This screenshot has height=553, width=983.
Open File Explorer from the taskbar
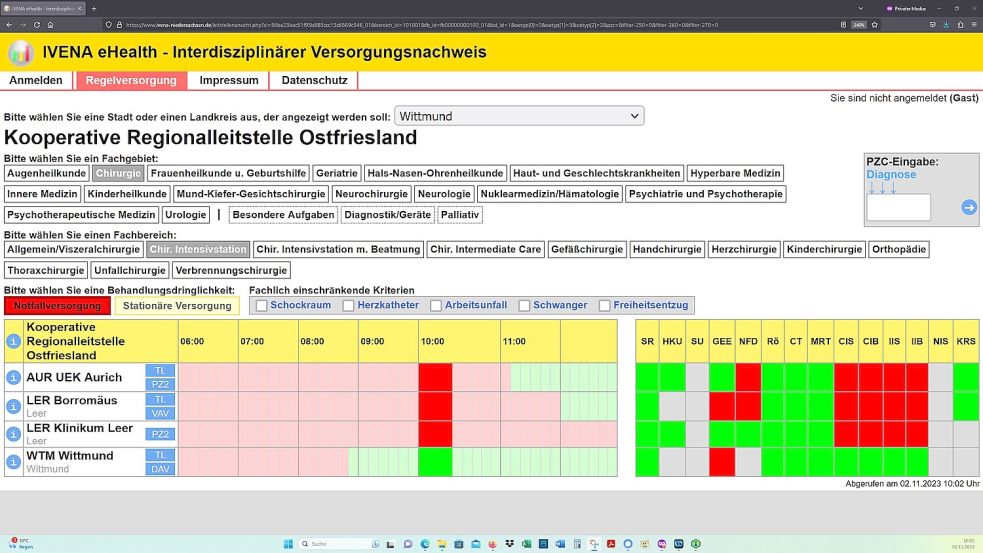(x=442, y=544)
